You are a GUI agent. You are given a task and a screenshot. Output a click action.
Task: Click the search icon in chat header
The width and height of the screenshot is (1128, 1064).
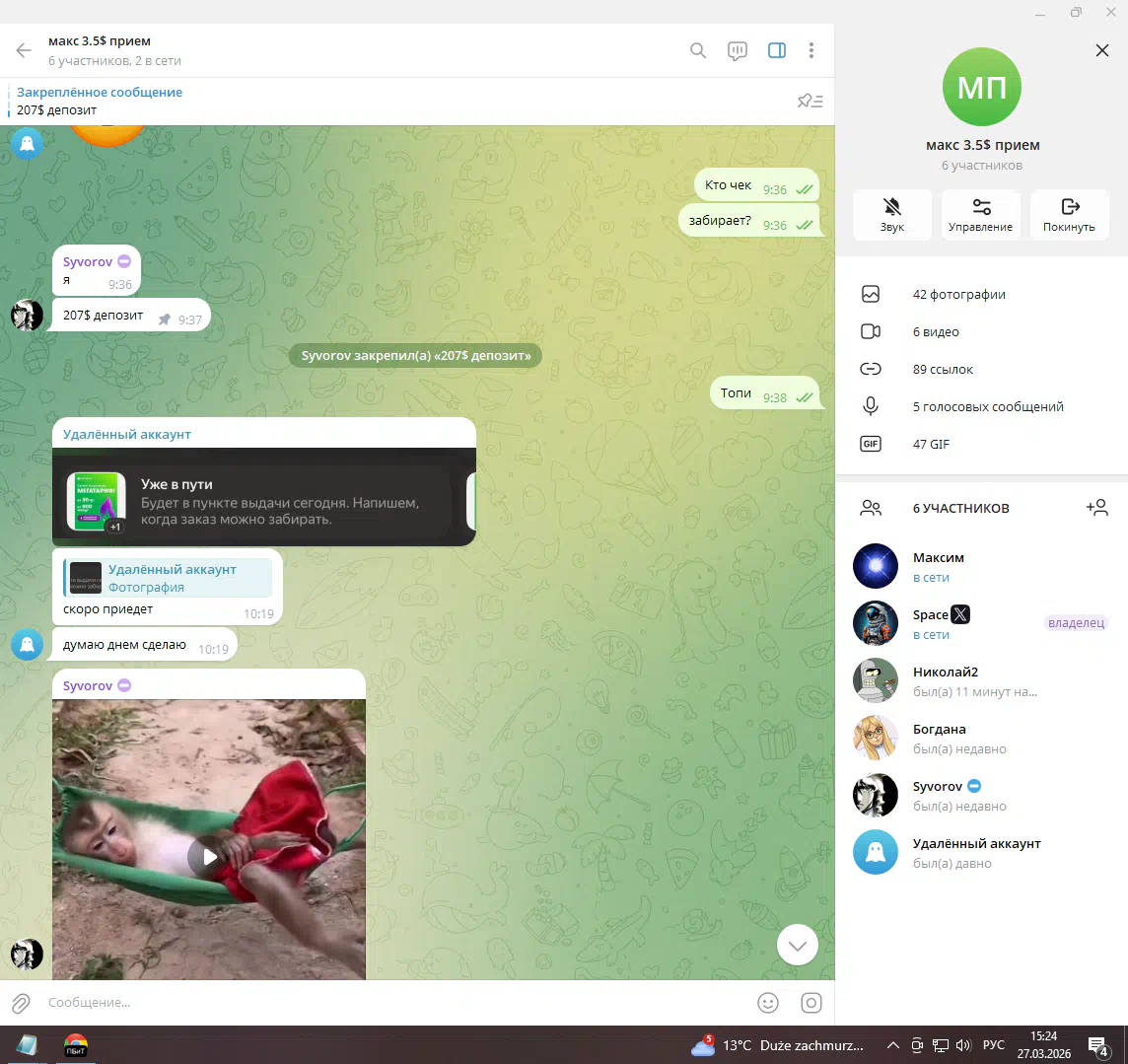[698, 50]
